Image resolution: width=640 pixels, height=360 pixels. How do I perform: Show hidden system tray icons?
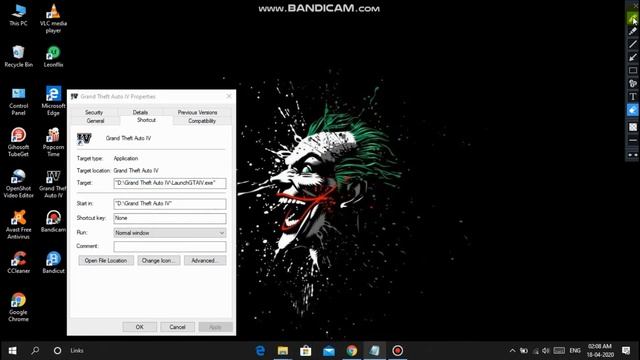click(512, 351)
